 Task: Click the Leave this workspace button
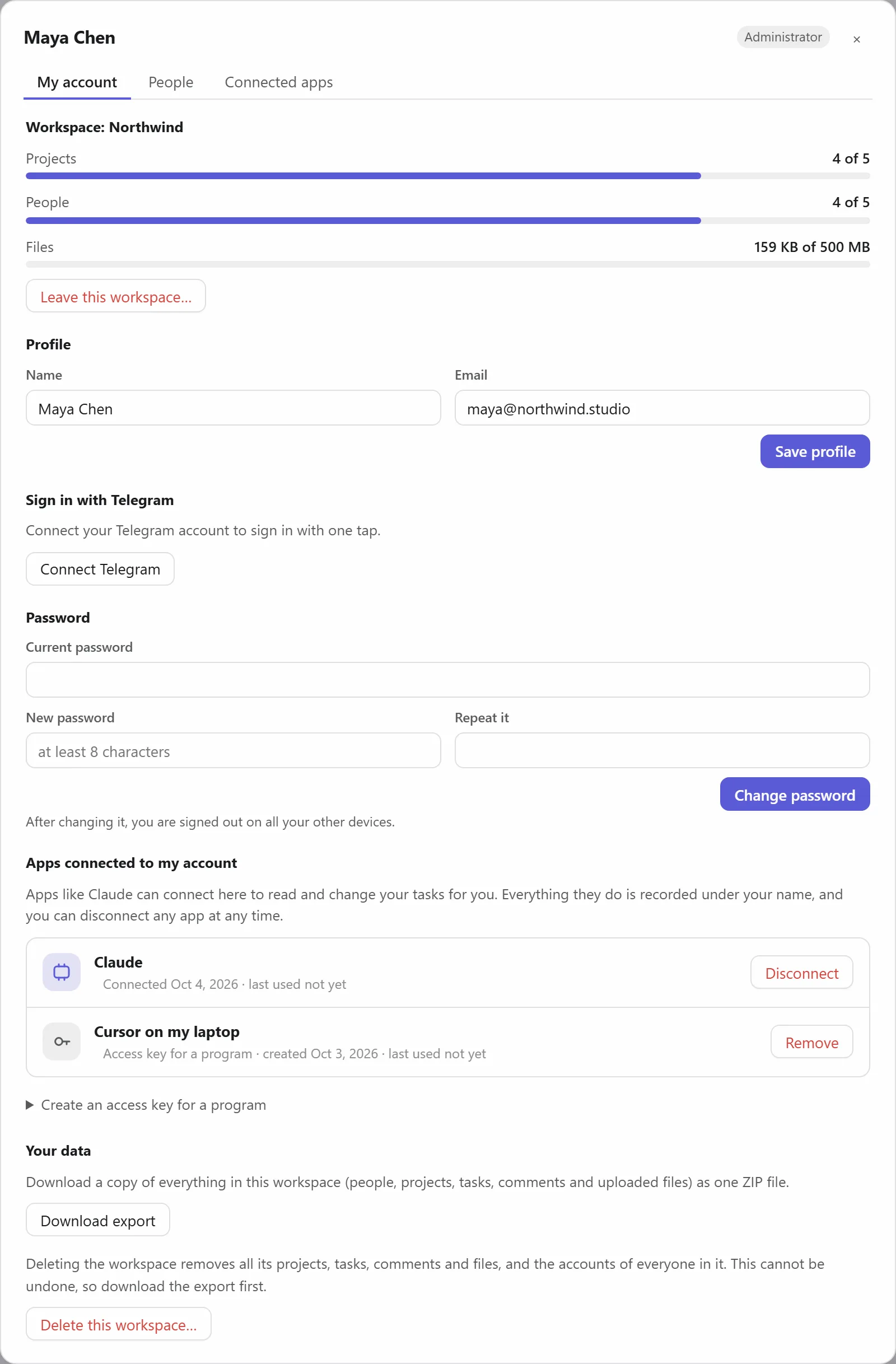click(116, 296)
